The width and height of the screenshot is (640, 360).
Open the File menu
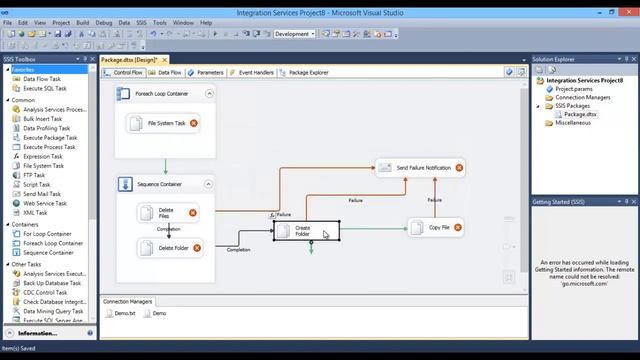[7, 23]
